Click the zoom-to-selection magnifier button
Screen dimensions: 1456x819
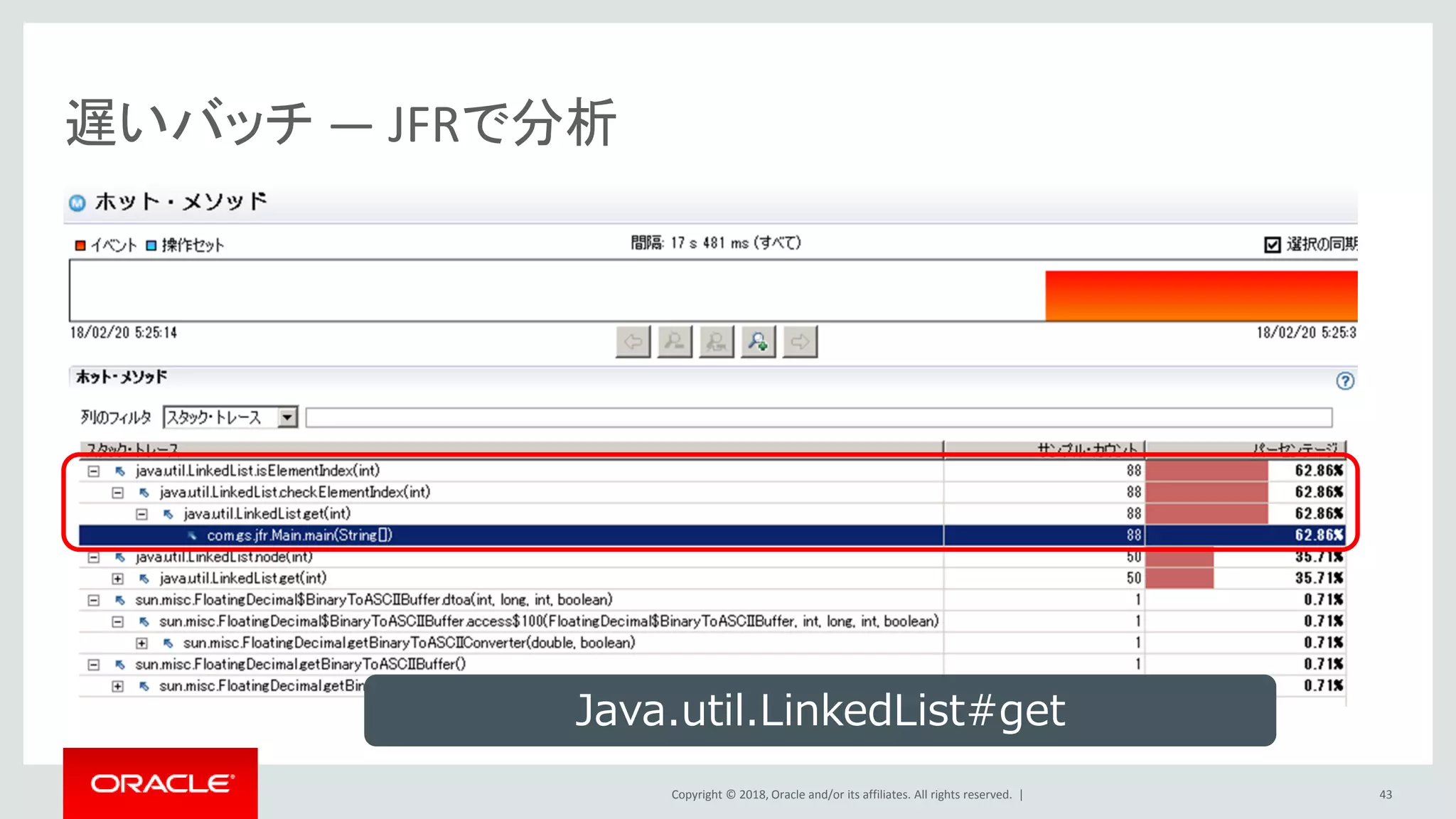point(717,342)
